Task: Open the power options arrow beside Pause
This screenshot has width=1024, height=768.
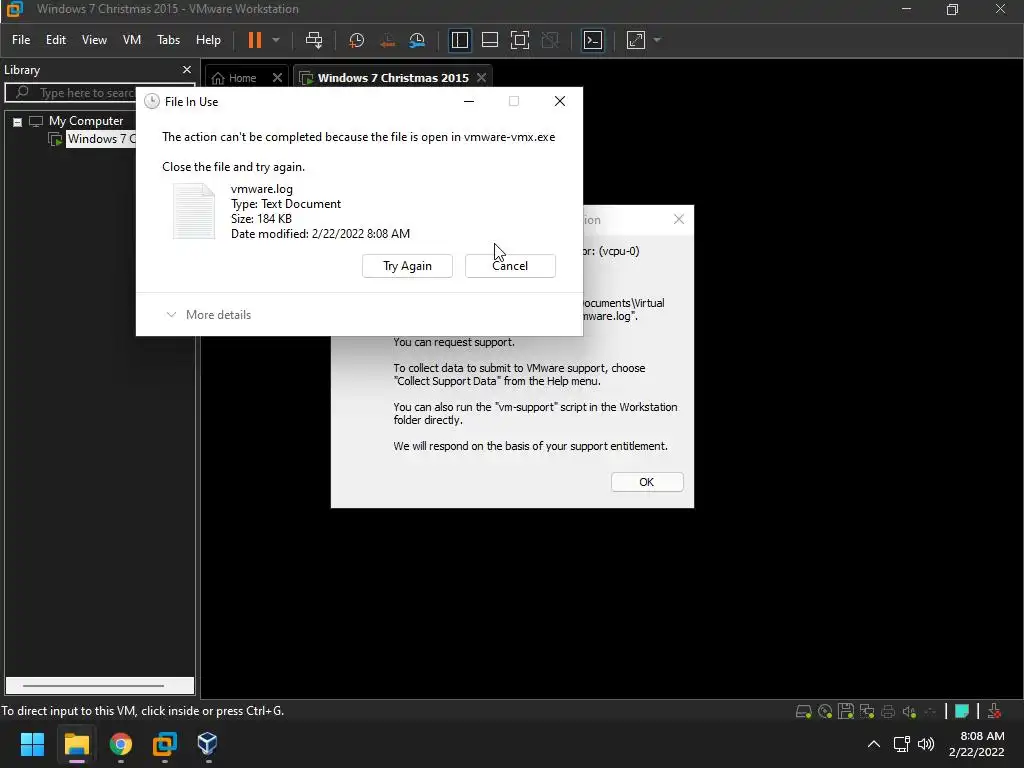Action: [x=276, y=40]
